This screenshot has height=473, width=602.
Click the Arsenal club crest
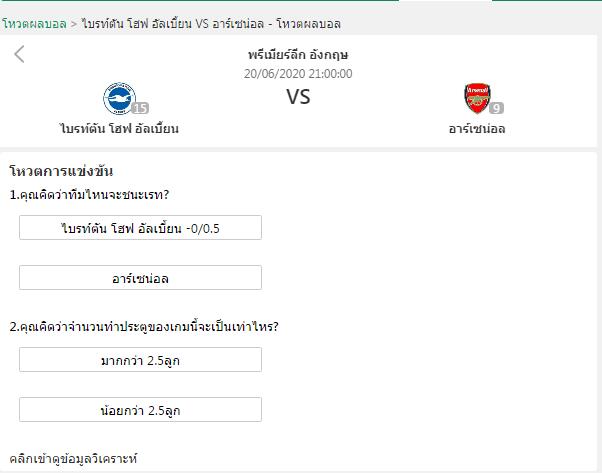pos(476,98)
